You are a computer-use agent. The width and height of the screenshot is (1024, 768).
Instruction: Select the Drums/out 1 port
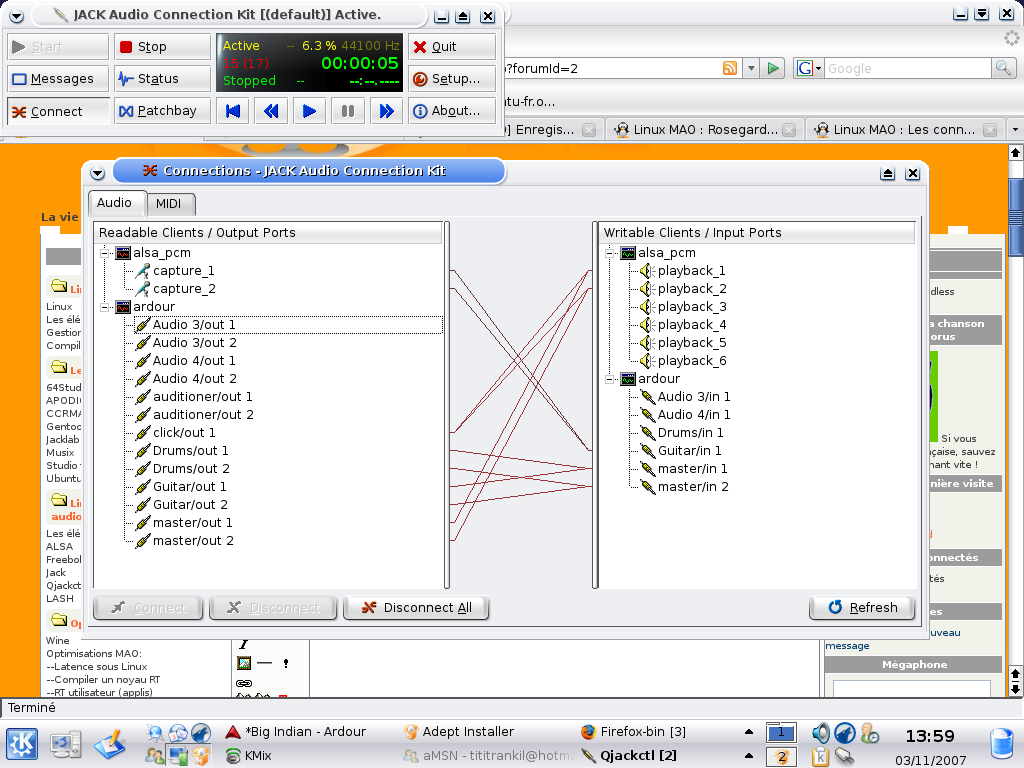[190, 451]
